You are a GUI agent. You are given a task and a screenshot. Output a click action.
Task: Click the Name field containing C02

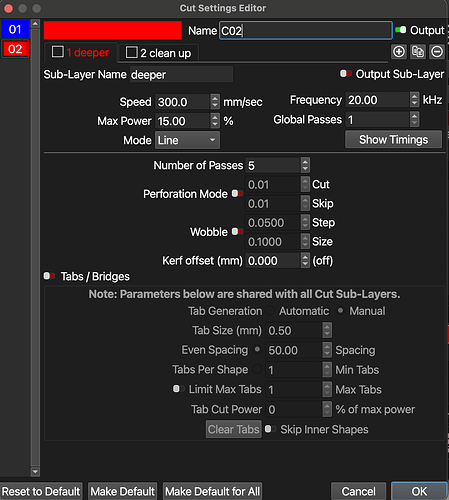pos(305,31)
